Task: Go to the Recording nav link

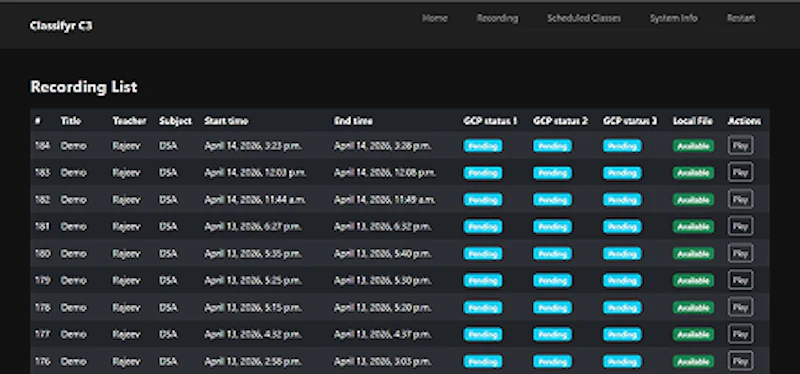Action: coord(497,18)
